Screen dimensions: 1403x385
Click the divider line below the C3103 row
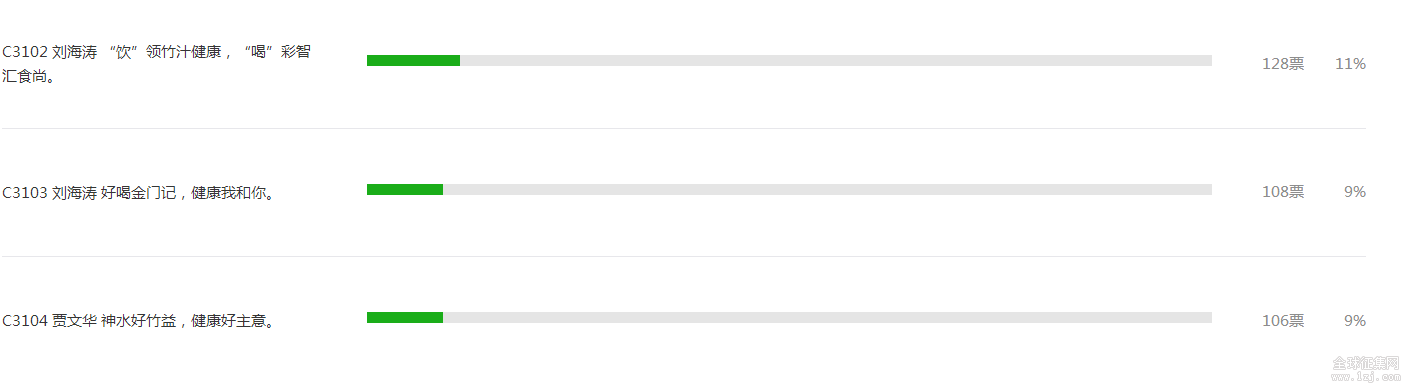click(684, 256)
